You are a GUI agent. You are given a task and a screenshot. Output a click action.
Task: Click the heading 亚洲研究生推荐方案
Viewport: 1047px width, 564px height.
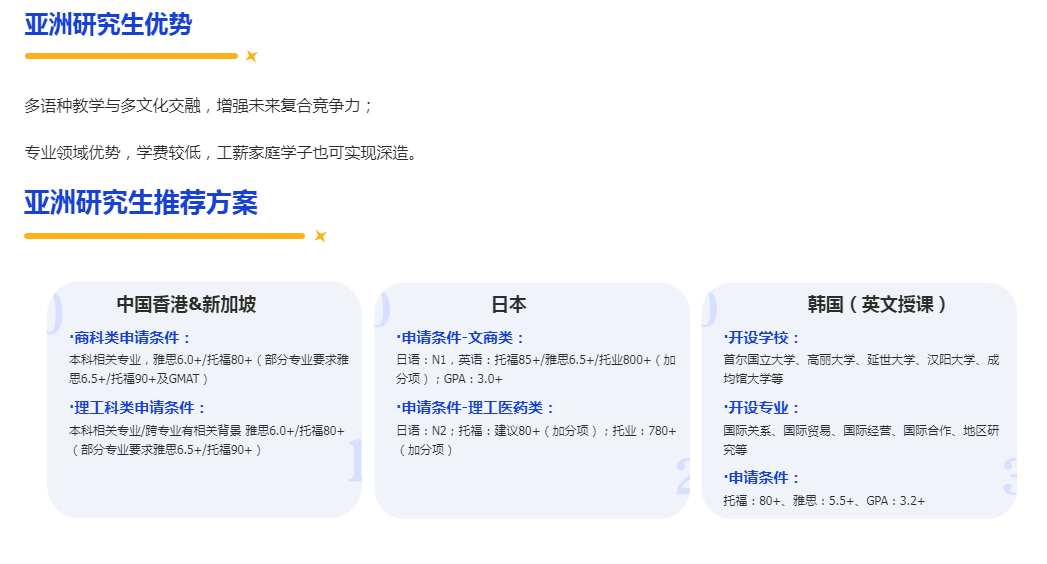click(141, 202)
